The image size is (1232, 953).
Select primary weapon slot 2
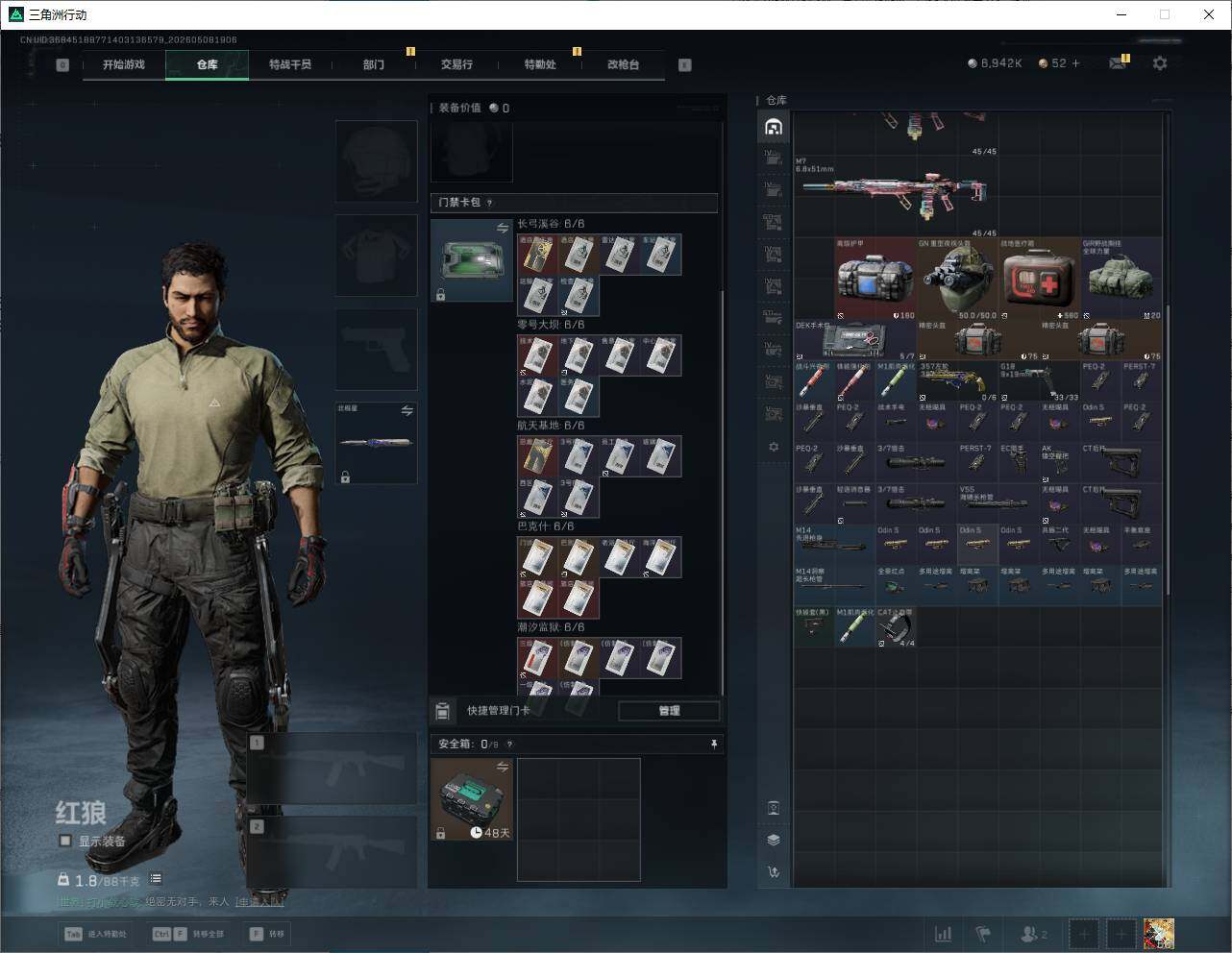tap(333, 852)
